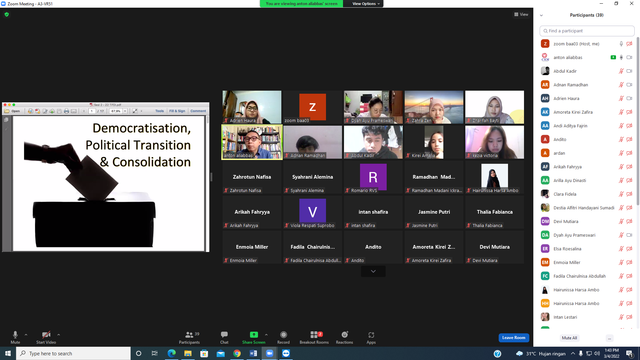Click the Romario RVS tile
Image resolution: width=640 pixels, height=360 pixels.
click(373, 177)
